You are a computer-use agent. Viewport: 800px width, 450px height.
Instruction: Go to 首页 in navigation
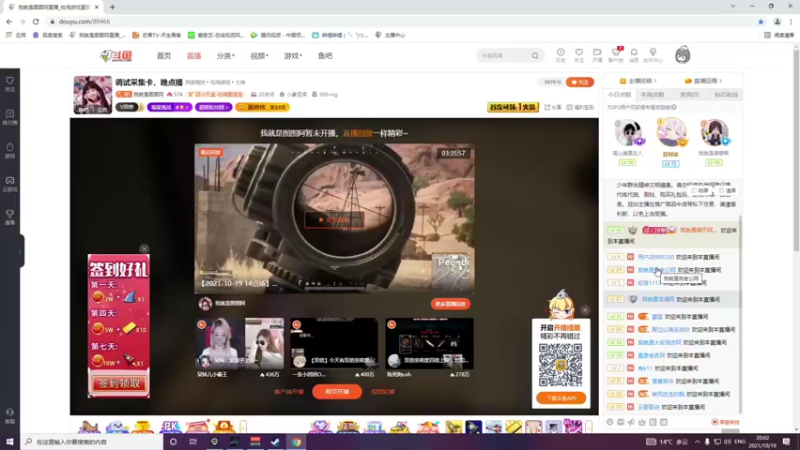(164, 56)
